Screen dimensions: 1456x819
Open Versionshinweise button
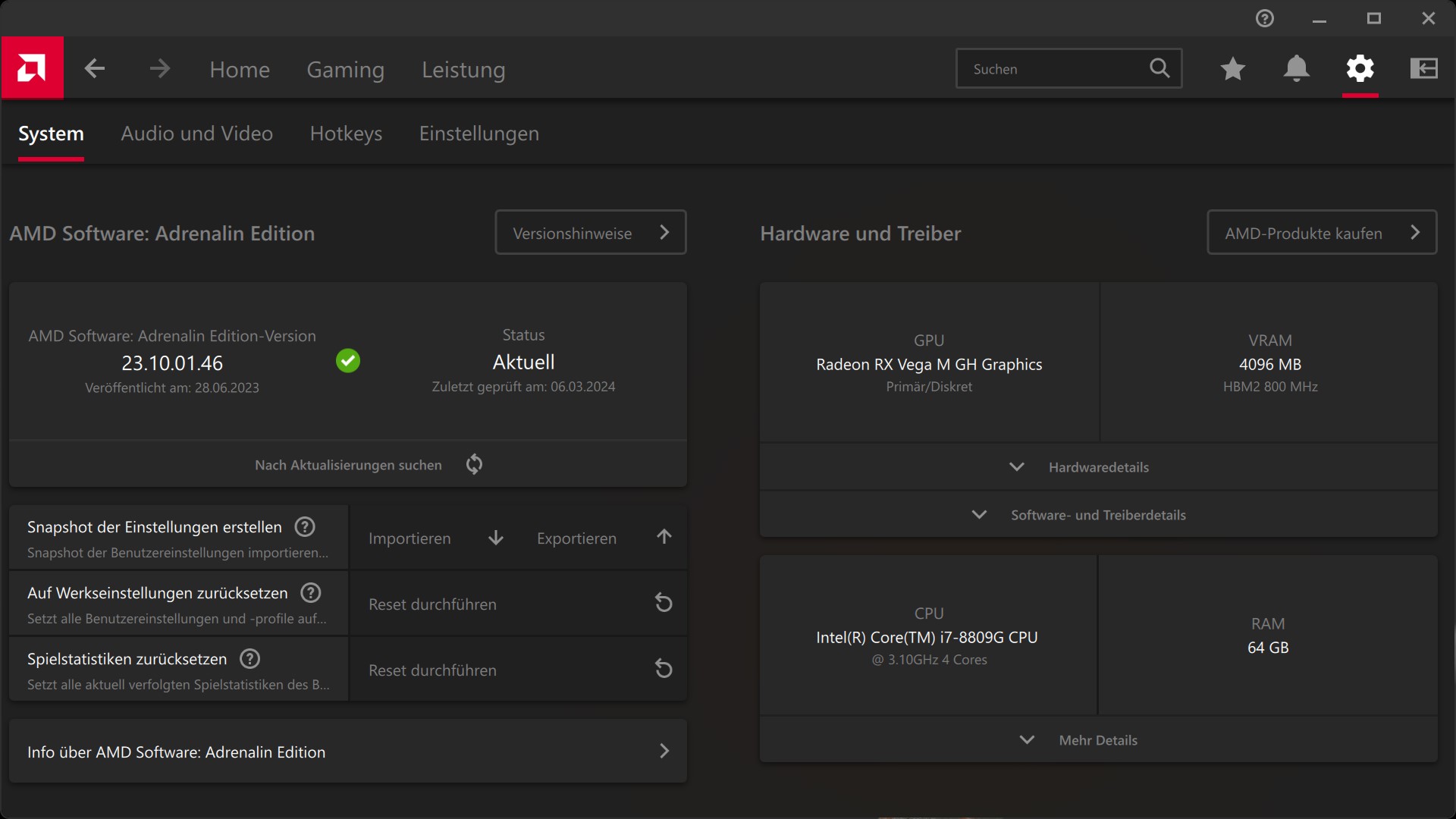pos(590,233)
